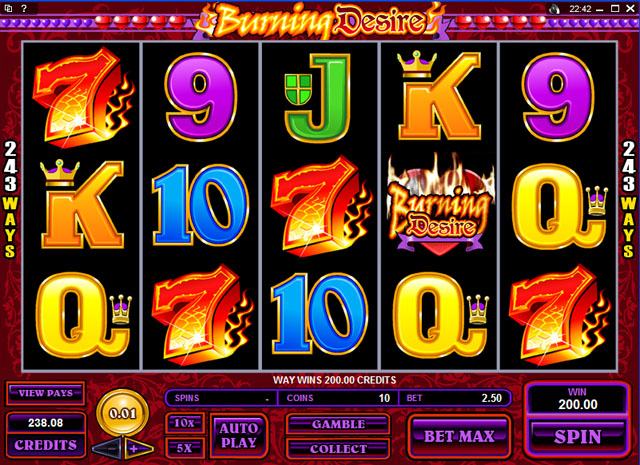The image size is (640, 465).
Task: Click the green J symbol
Action: tap(318, 97)
